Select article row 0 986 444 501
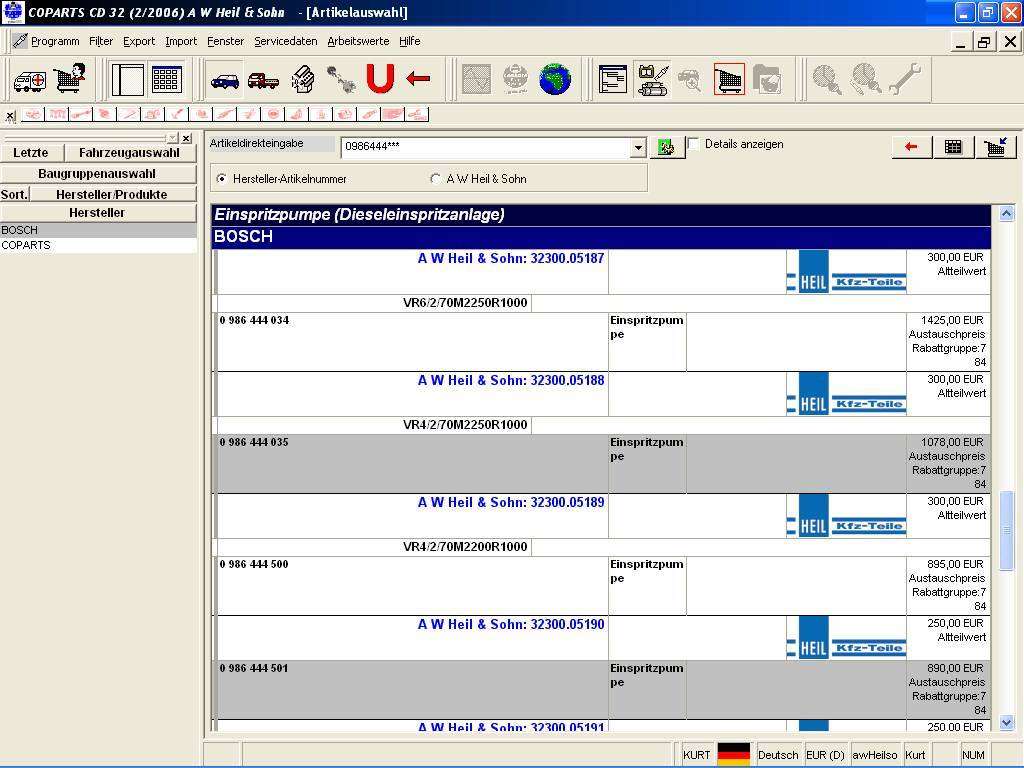This screenshot has width=1024, height=768. pyautogui.click(x=603, y=690)
